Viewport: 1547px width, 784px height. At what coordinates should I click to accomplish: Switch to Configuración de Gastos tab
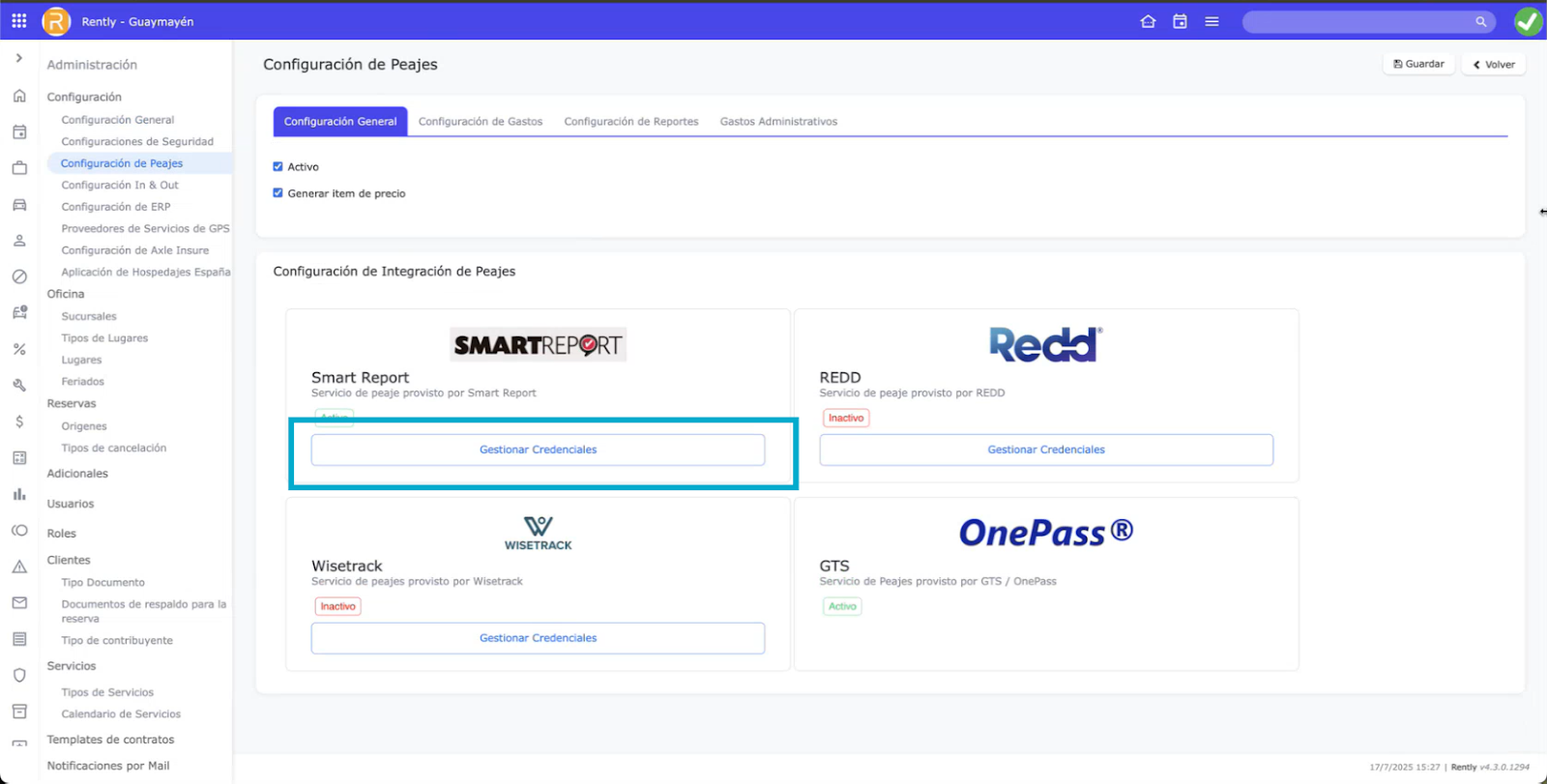481,122
